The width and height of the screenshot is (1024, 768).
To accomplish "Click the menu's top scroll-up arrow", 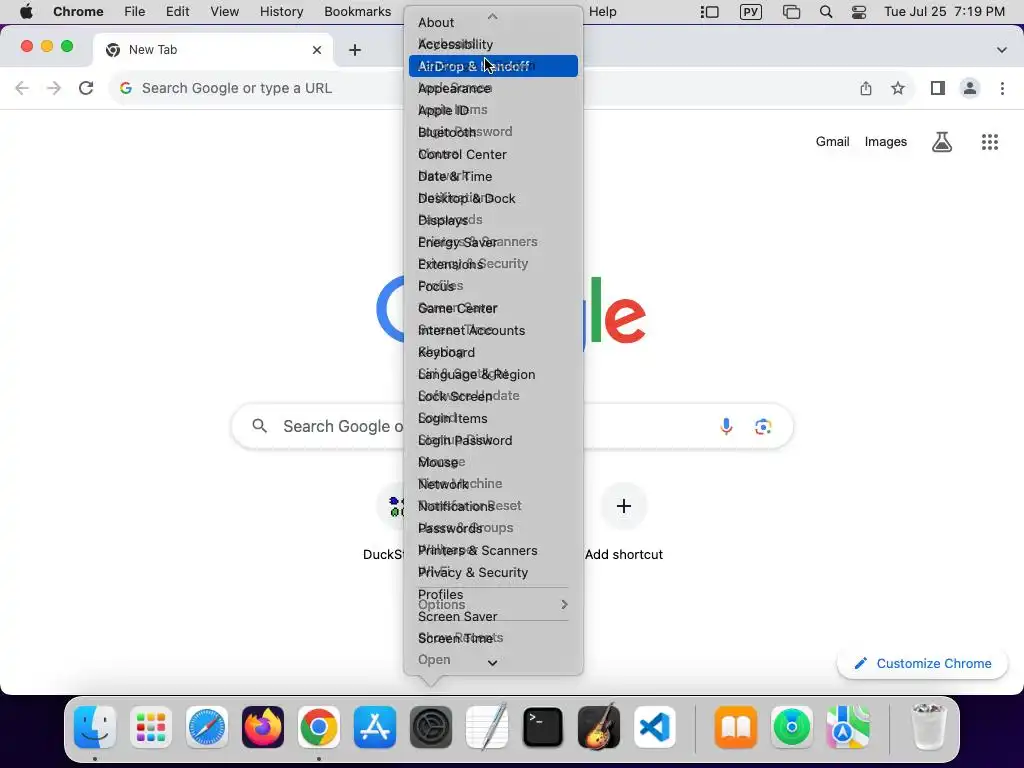I will pos(492,16).
